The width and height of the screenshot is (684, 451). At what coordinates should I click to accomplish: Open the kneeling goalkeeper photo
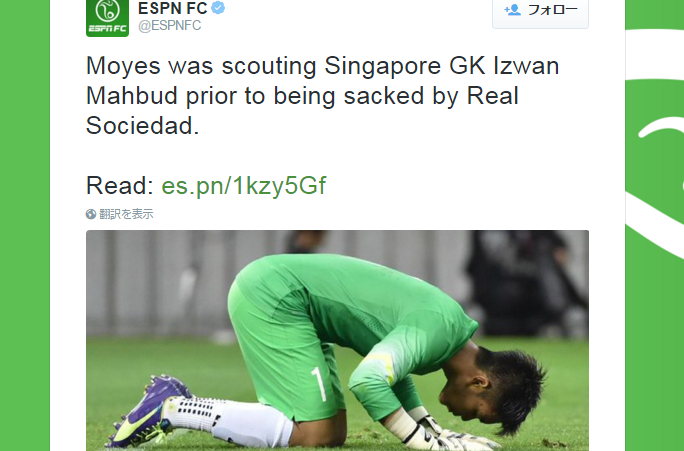pos(337,341)
